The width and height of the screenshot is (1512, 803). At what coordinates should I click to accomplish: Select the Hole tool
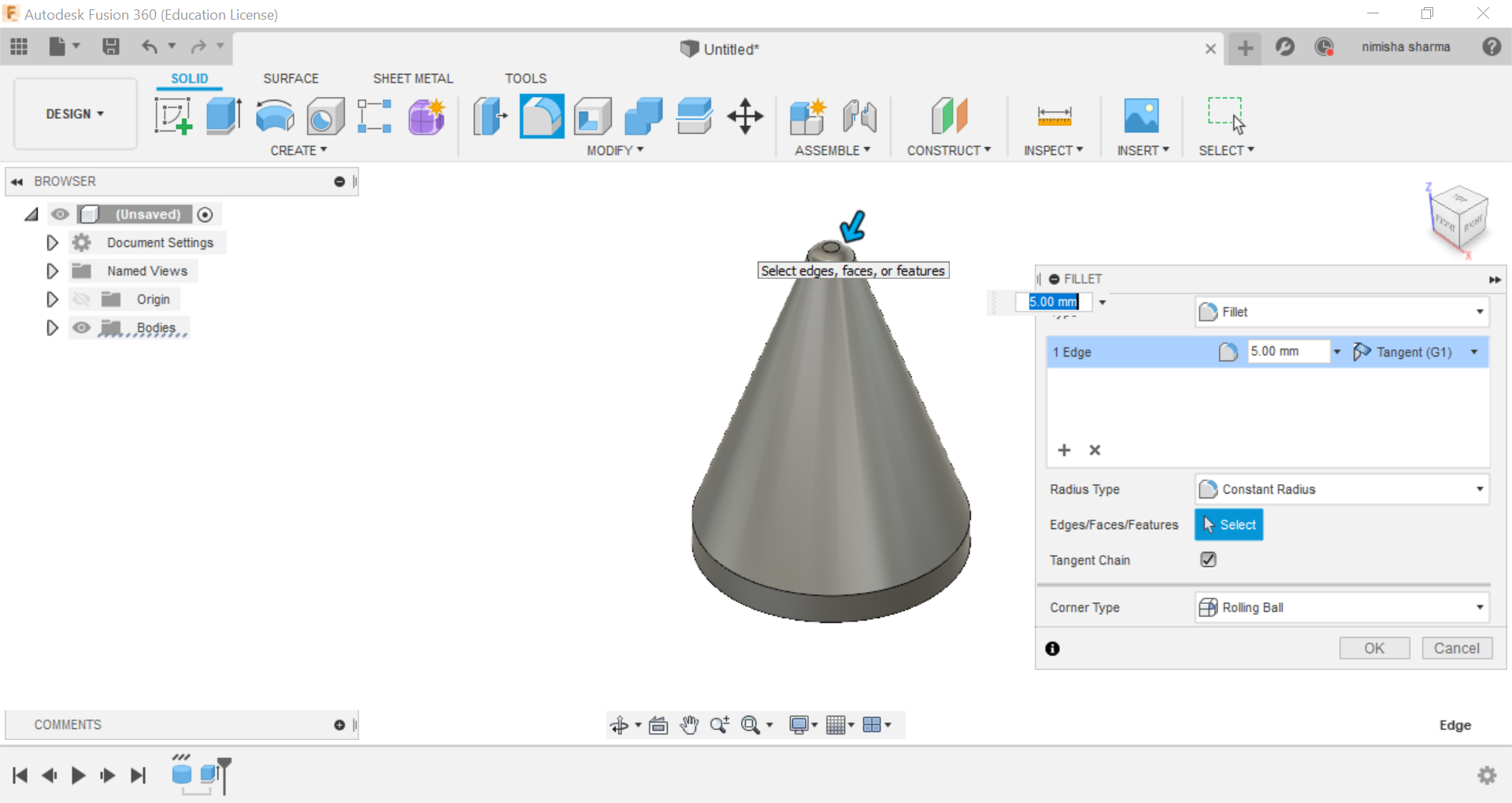325,116
